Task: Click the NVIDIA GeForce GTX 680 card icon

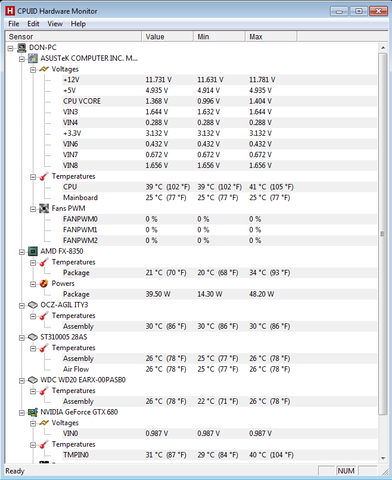Action: [33, 412]
